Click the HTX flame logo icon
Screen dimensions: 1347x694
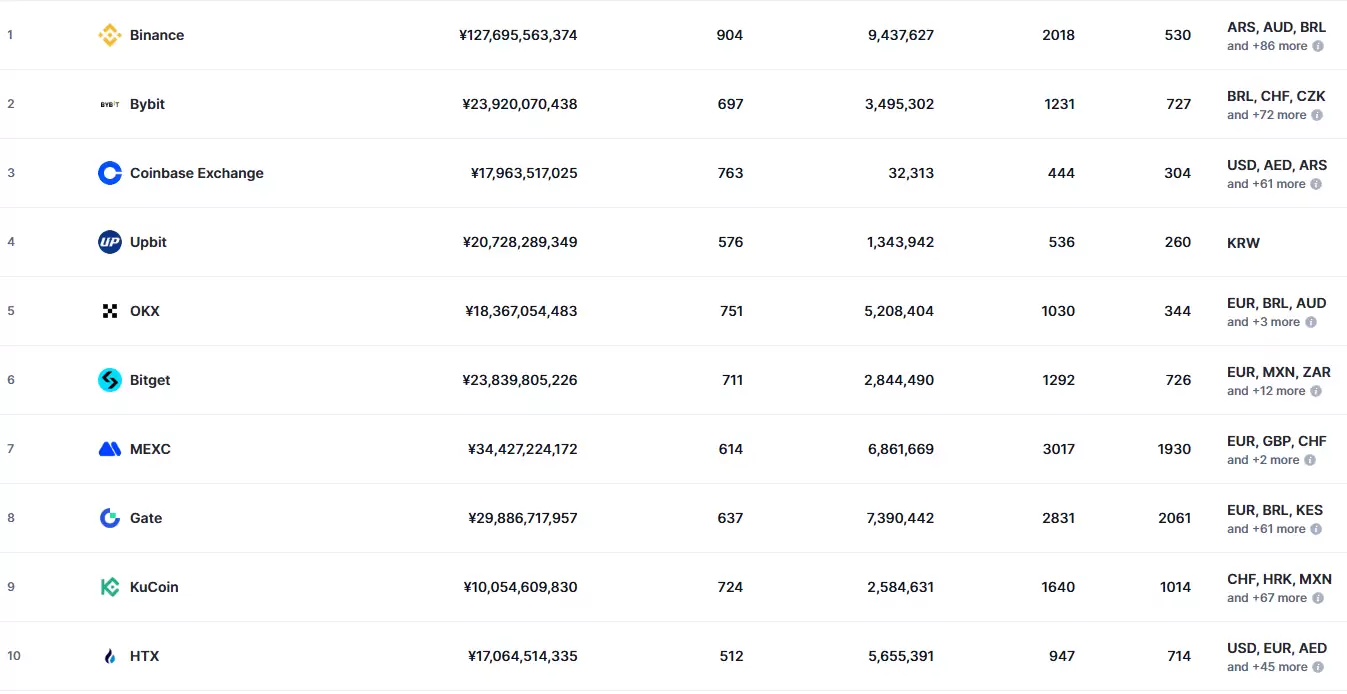coord(110,656)
